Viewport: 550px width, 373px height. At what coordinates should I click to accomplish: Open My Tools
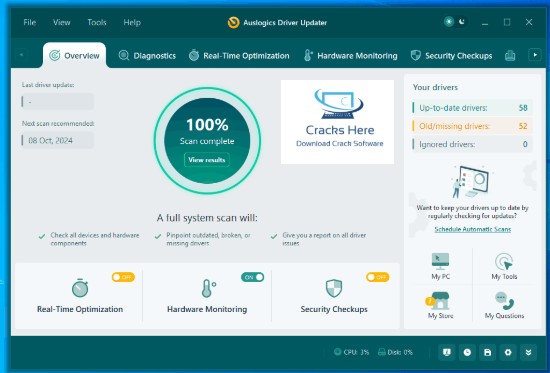pos(504,266)
